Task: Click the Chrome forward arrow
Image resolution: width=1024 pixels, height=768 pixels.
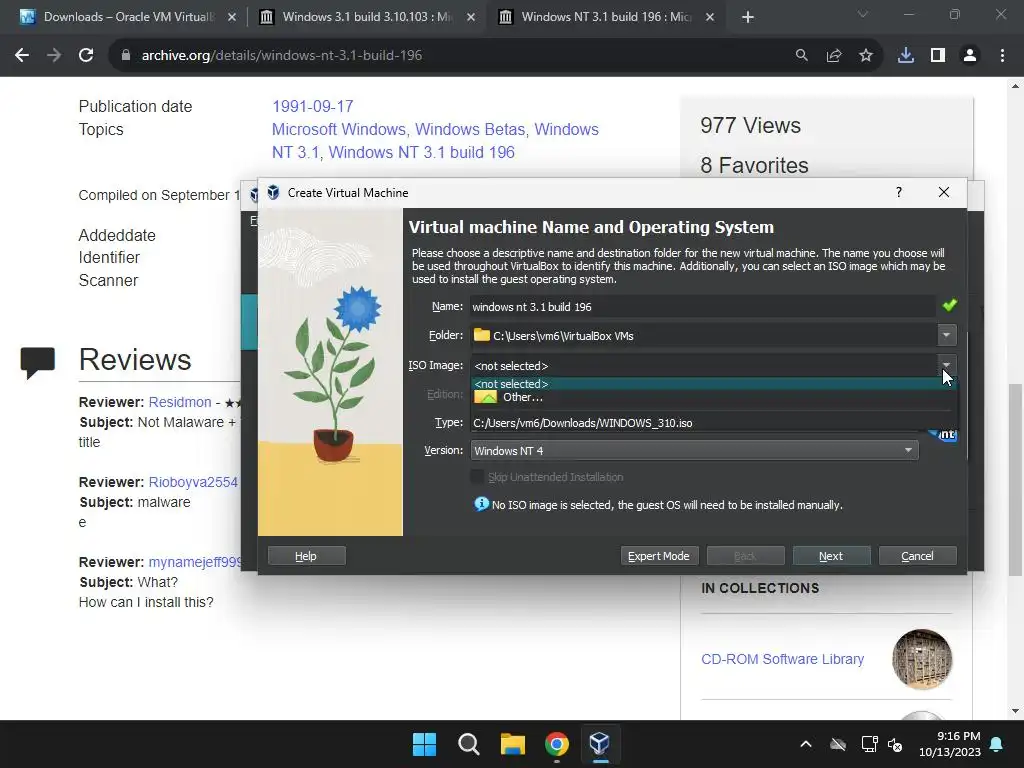Action: point(54,56)
